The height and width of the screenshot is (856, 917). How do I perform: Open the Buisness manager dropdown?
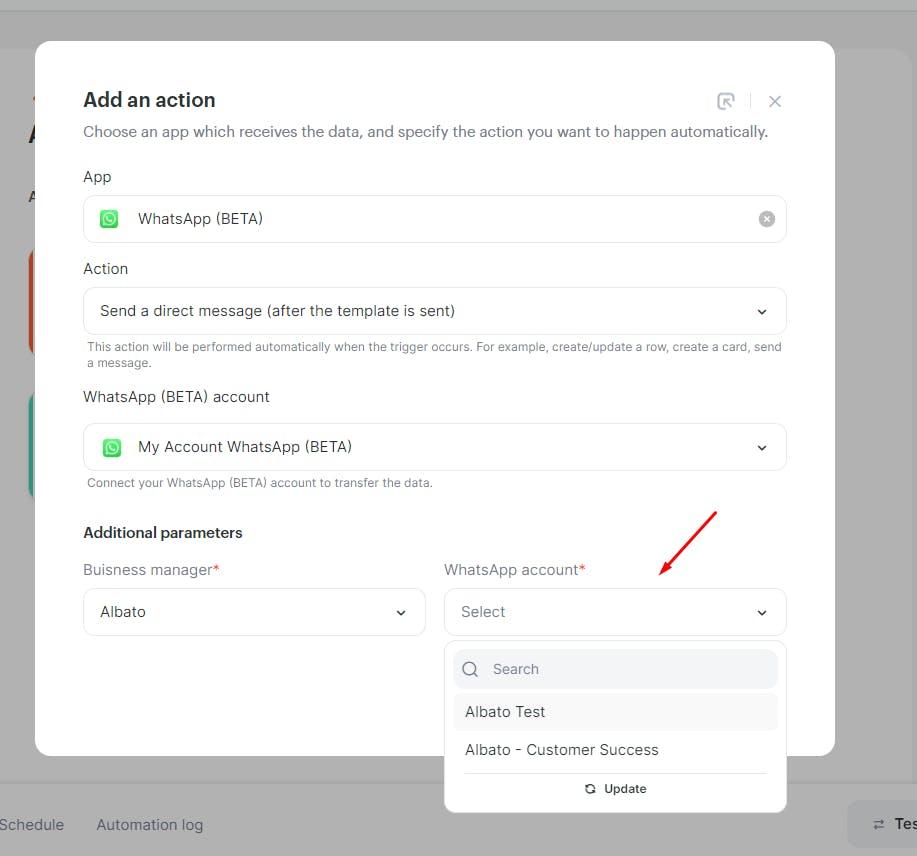pos(254,612)
